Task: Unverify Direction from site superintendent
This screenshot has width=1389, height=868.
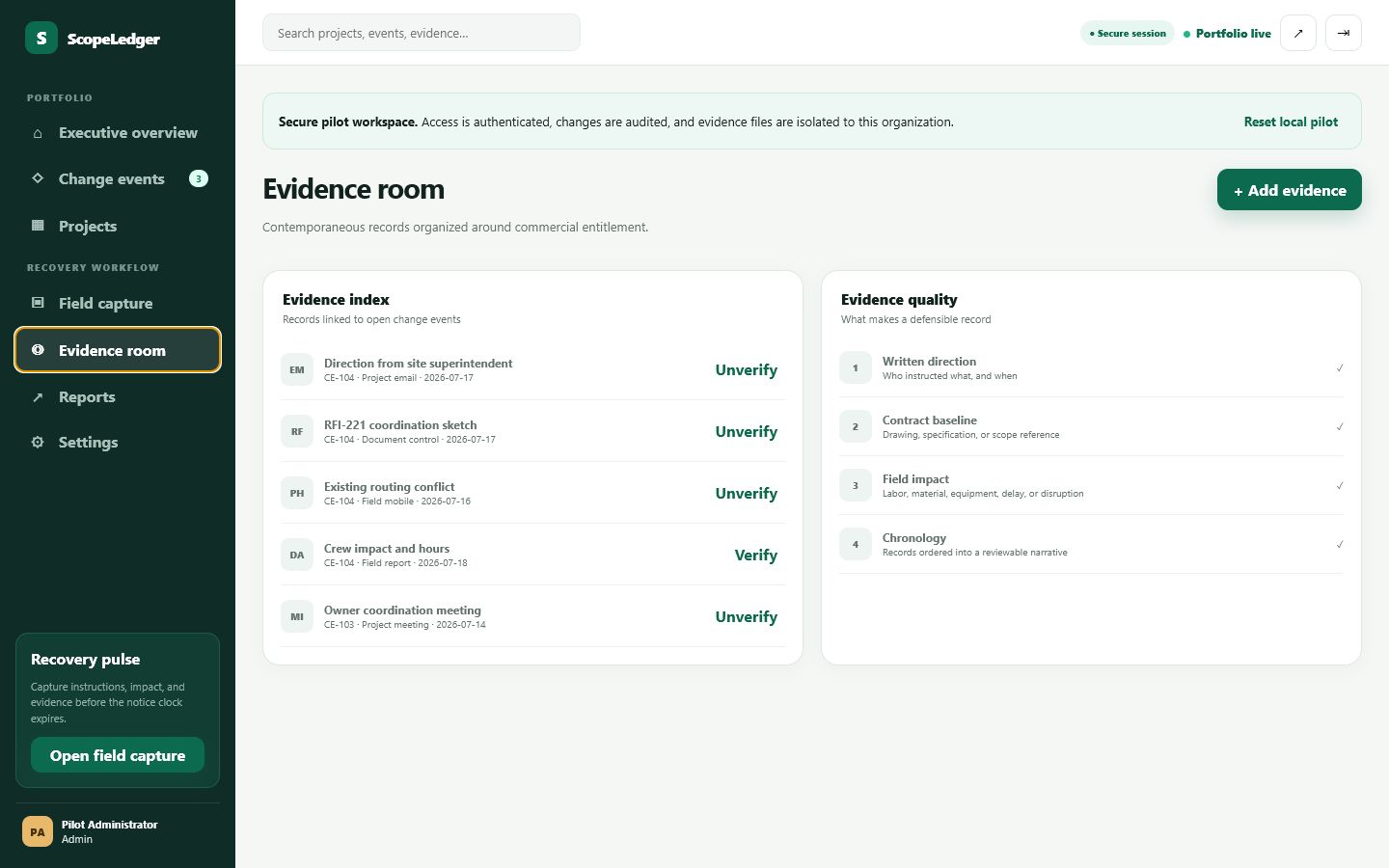Action: pos(746,369)
